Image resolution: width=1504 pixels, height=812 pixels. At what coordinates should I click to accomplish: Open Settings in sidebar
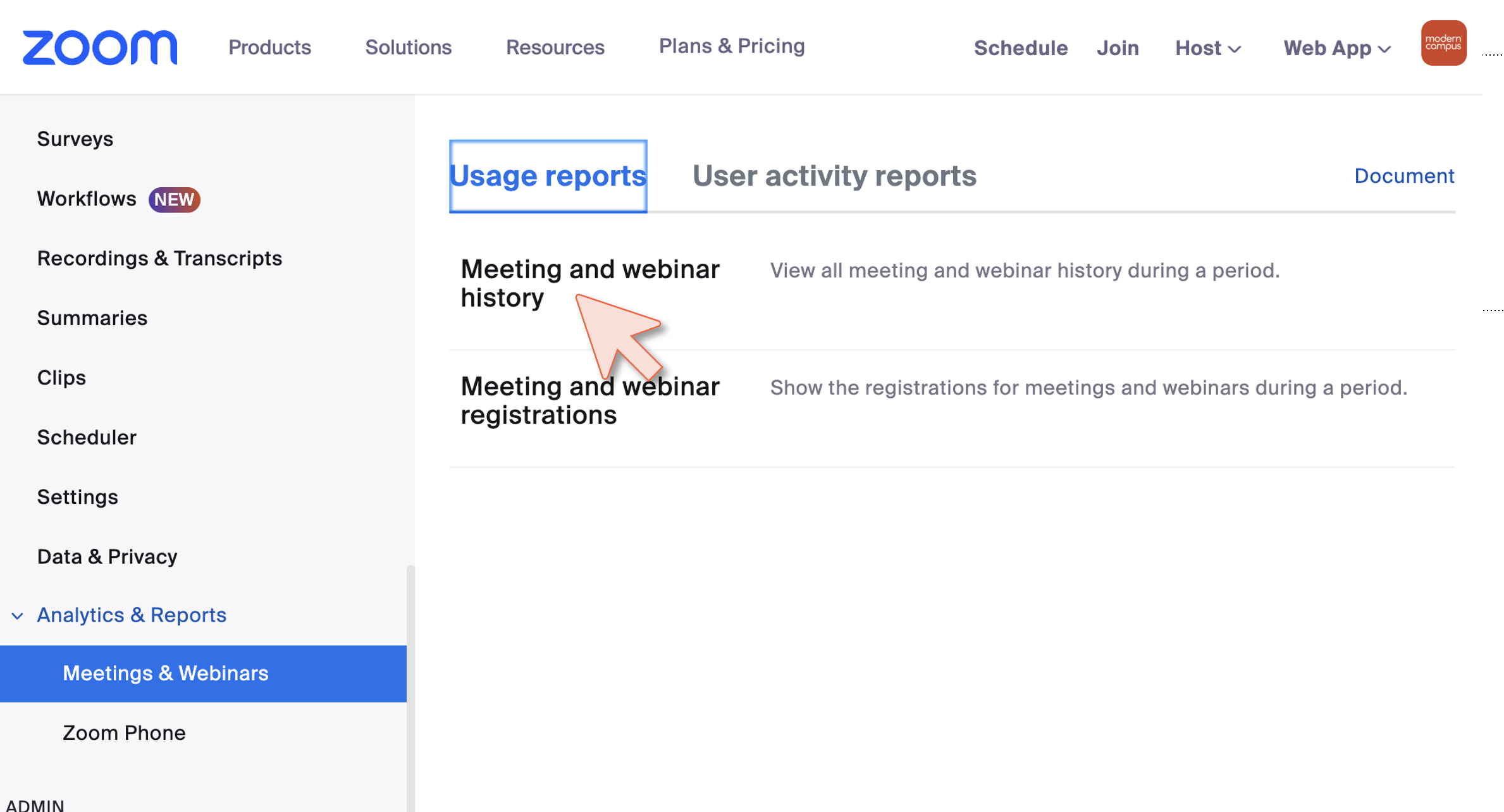pos(77,497)
